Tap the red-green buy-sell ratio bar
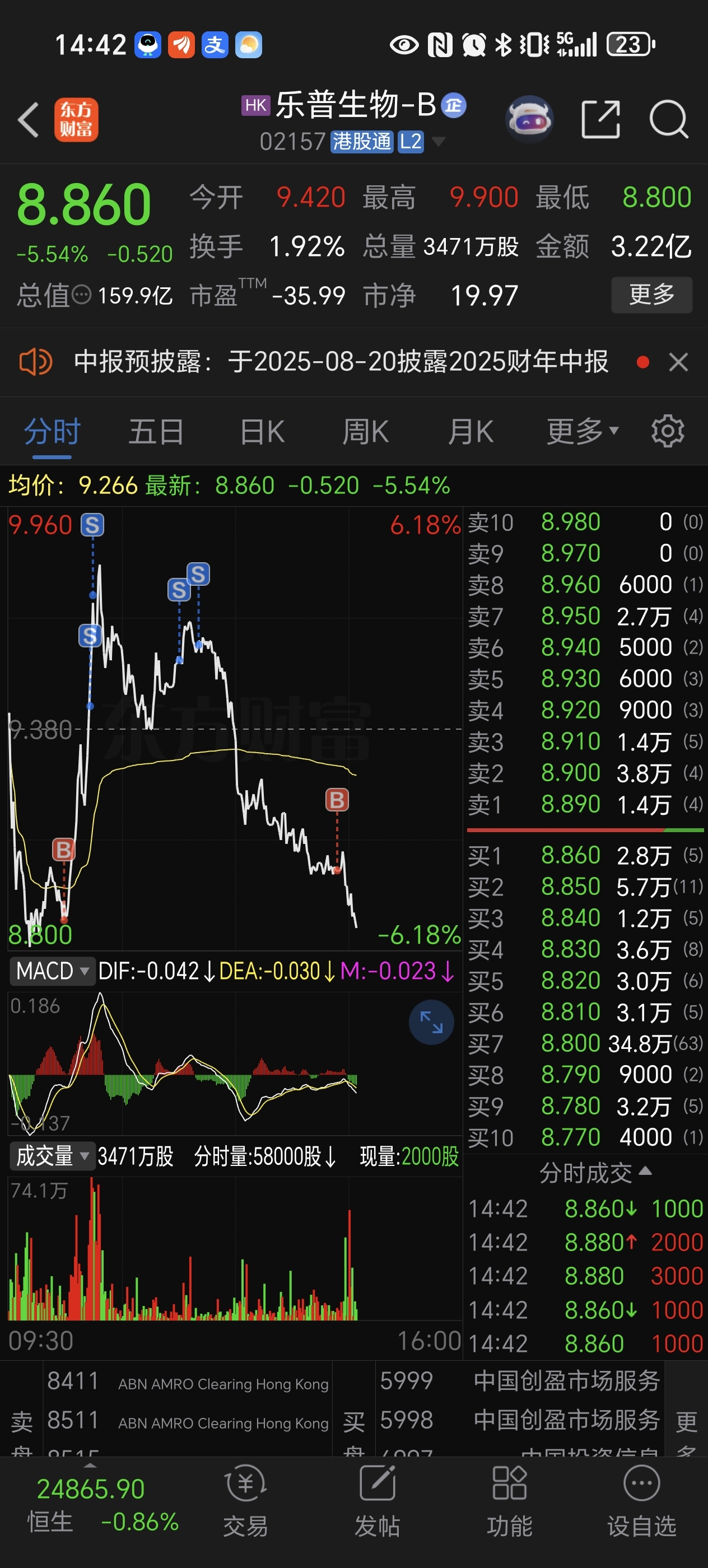The height and width of the screenshot is (1568, 708). click(x=585, y=830)
